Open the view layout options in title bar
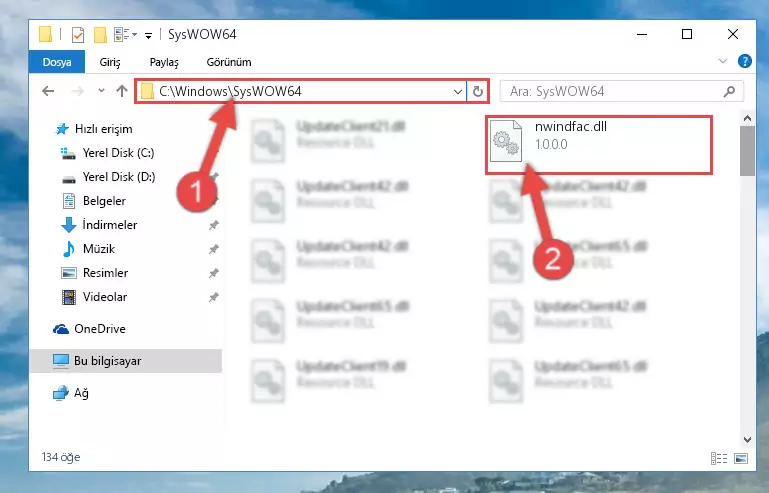This screenshot has height=493, width=769. click(125, 34)
